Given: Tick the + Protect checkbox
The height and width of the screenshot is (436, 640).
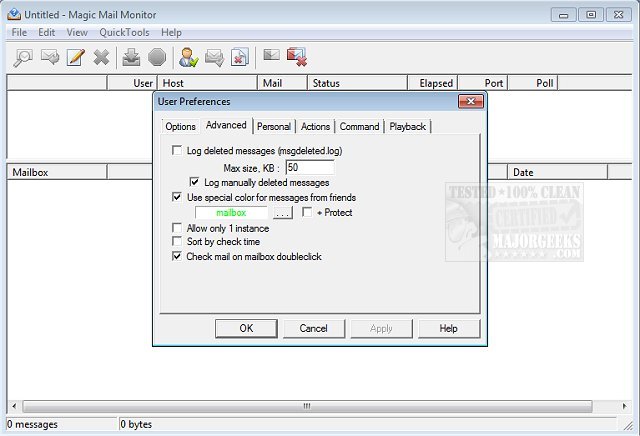Looking at the screenshot, I should [307, 212].
